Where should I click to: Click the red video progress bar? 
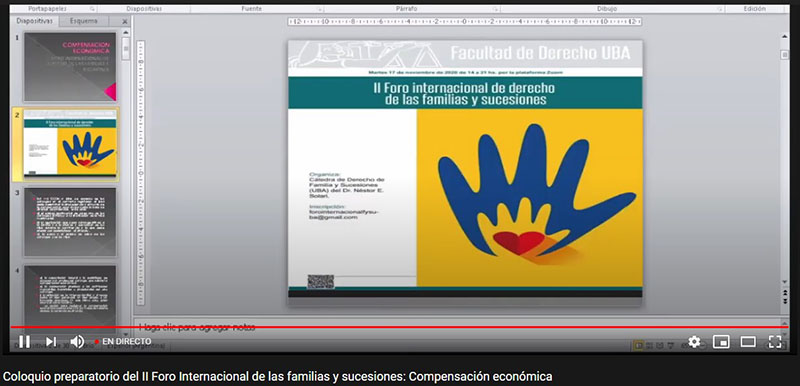click(399, 327)
